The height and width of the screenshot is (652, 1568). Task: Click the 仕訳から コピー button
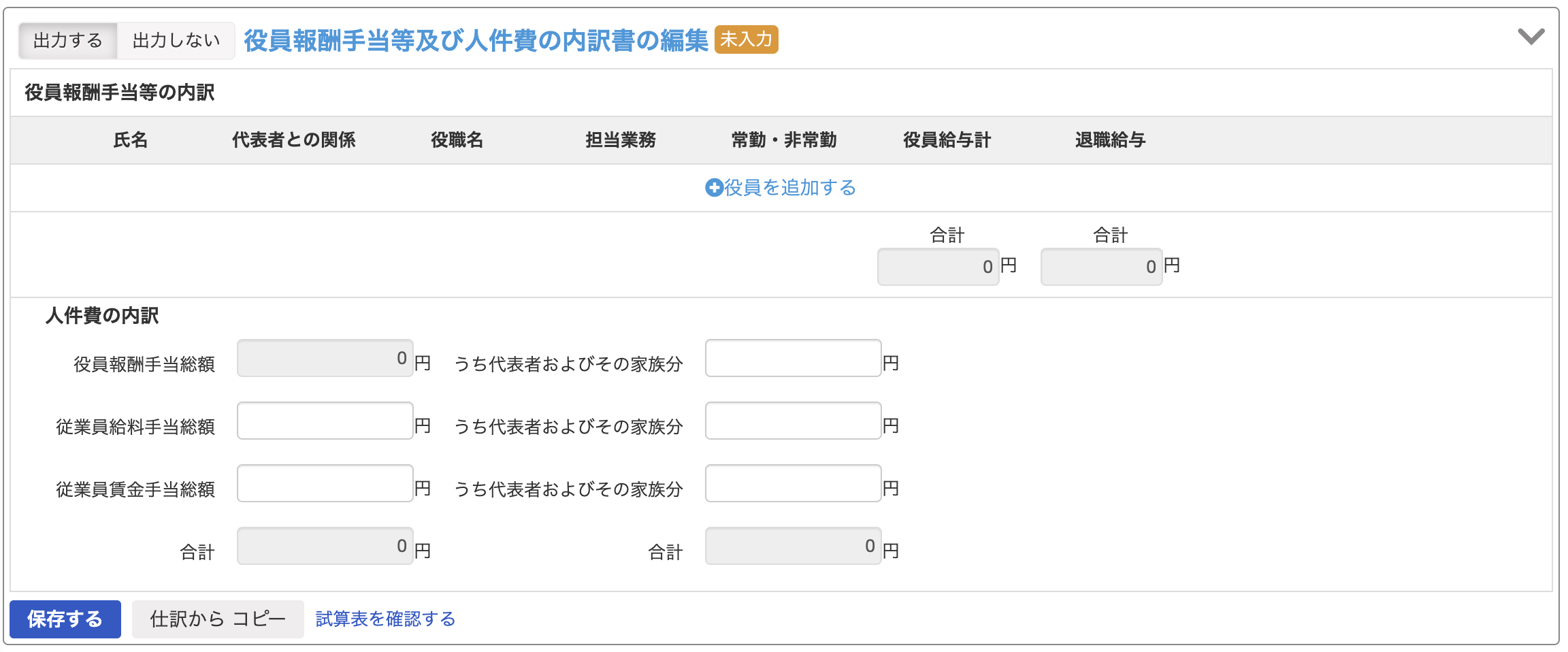click(218, 619)
